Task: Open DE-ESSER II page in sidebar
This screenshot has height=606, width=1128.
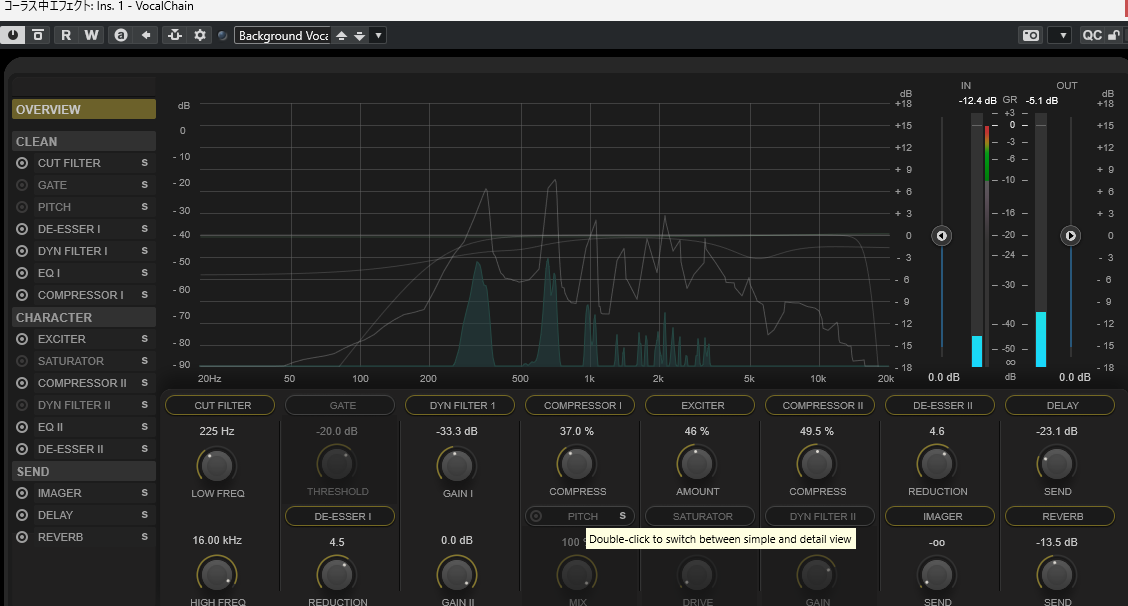Action: (70, 449)
